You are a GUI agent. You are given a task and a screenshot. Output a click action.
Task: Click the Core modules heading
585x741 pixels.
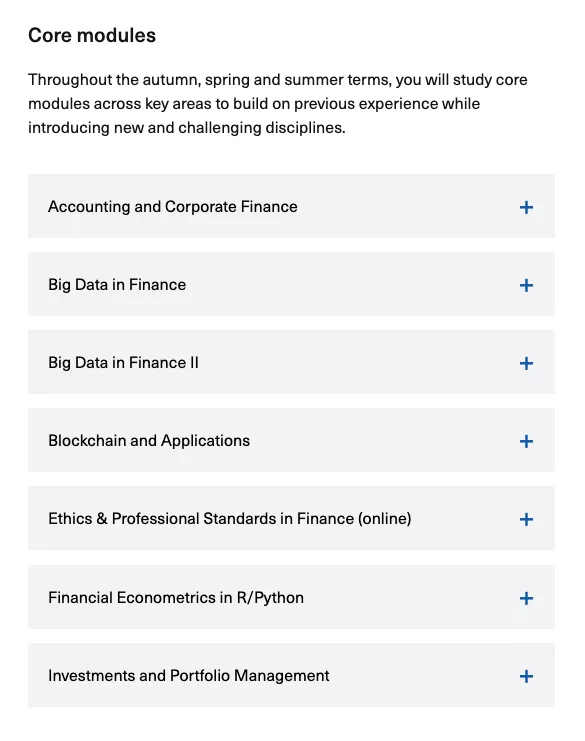pyautogui.click(x=92, y=35)
